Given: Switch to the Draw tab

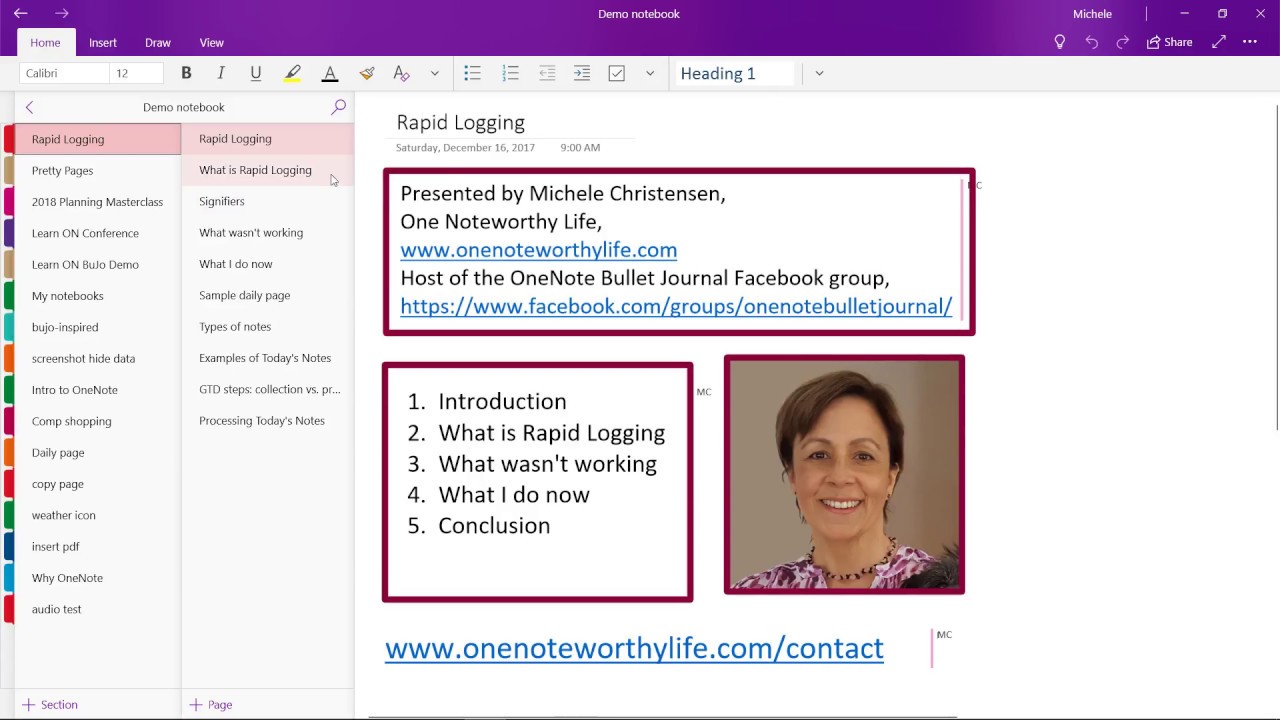Looking at the screenshot, I should [158, 42].
